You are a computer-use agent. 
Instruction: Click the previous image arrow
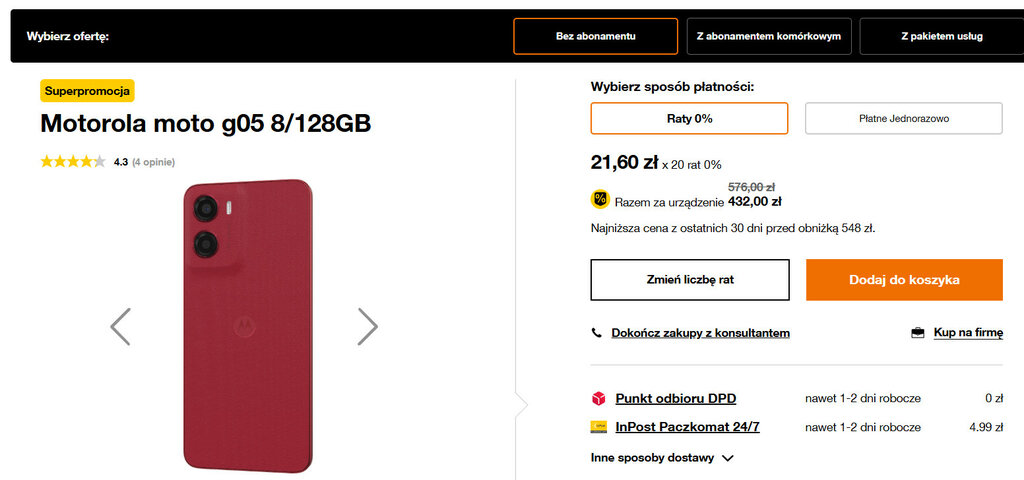click(120, 326)
